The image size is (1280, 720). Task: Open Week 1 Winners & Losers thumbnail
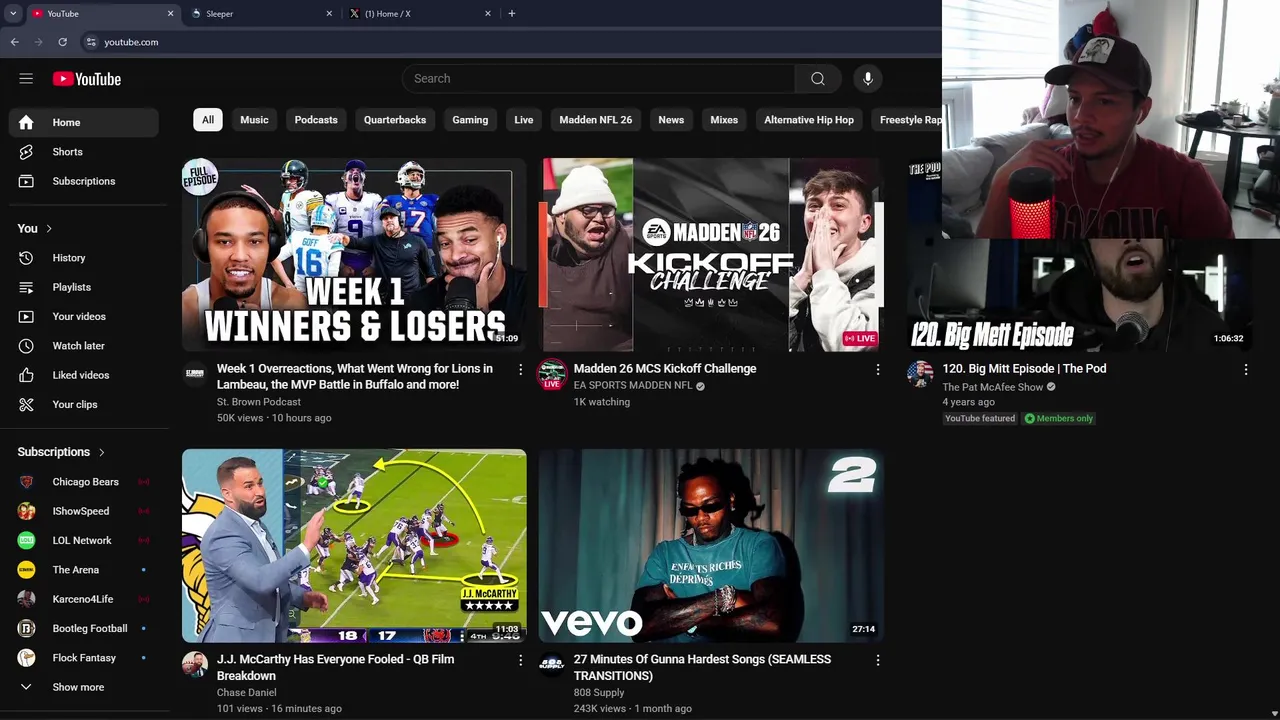click(x=354, y=255)
